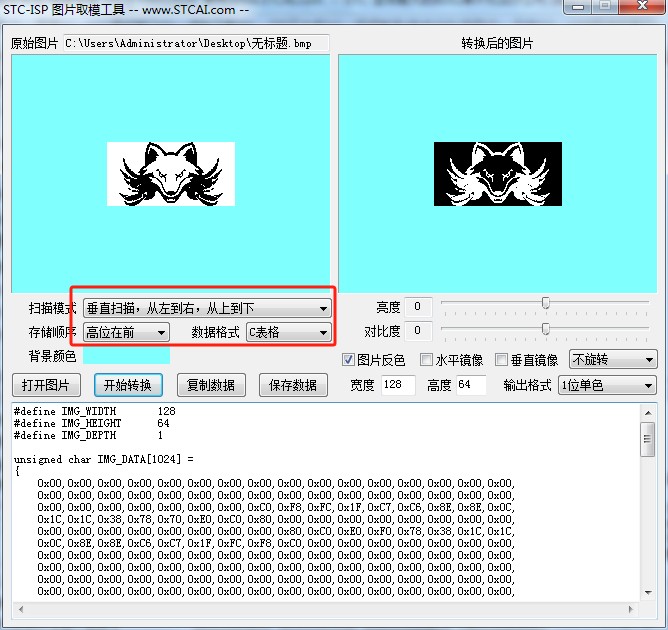The width and height of the screenshot is (668, 630).
Task: Enable the 水平镜像 checkbox
Action: click(426, 360)
